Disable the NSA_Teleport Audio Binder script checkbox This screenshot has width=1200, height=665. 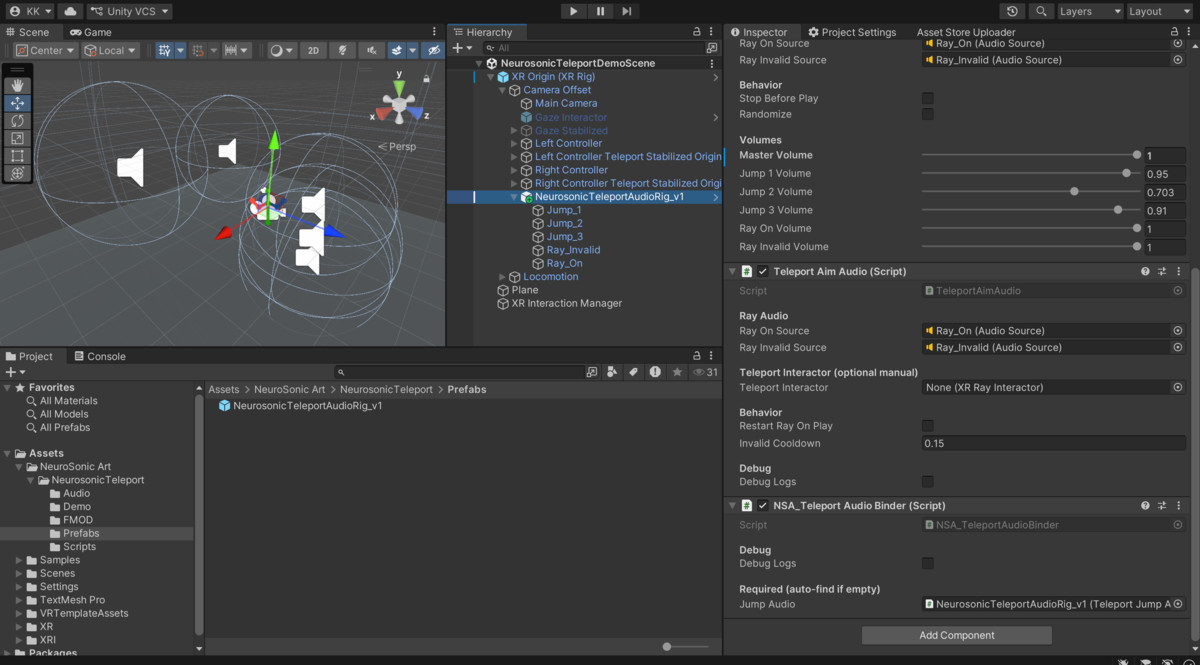tap(763, 505)
